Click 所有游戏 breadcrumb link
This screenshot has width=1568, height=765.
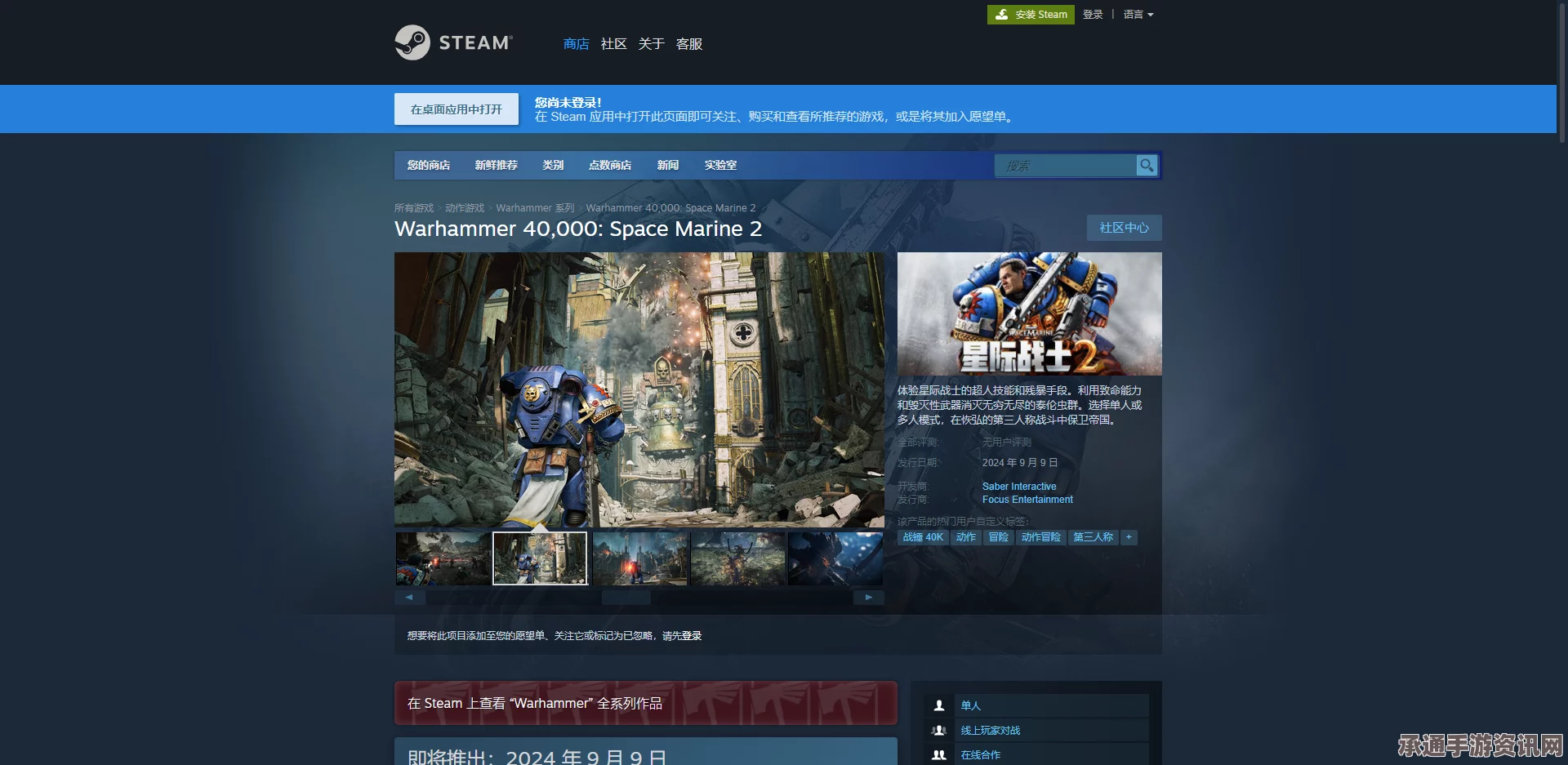coord(414,208)
